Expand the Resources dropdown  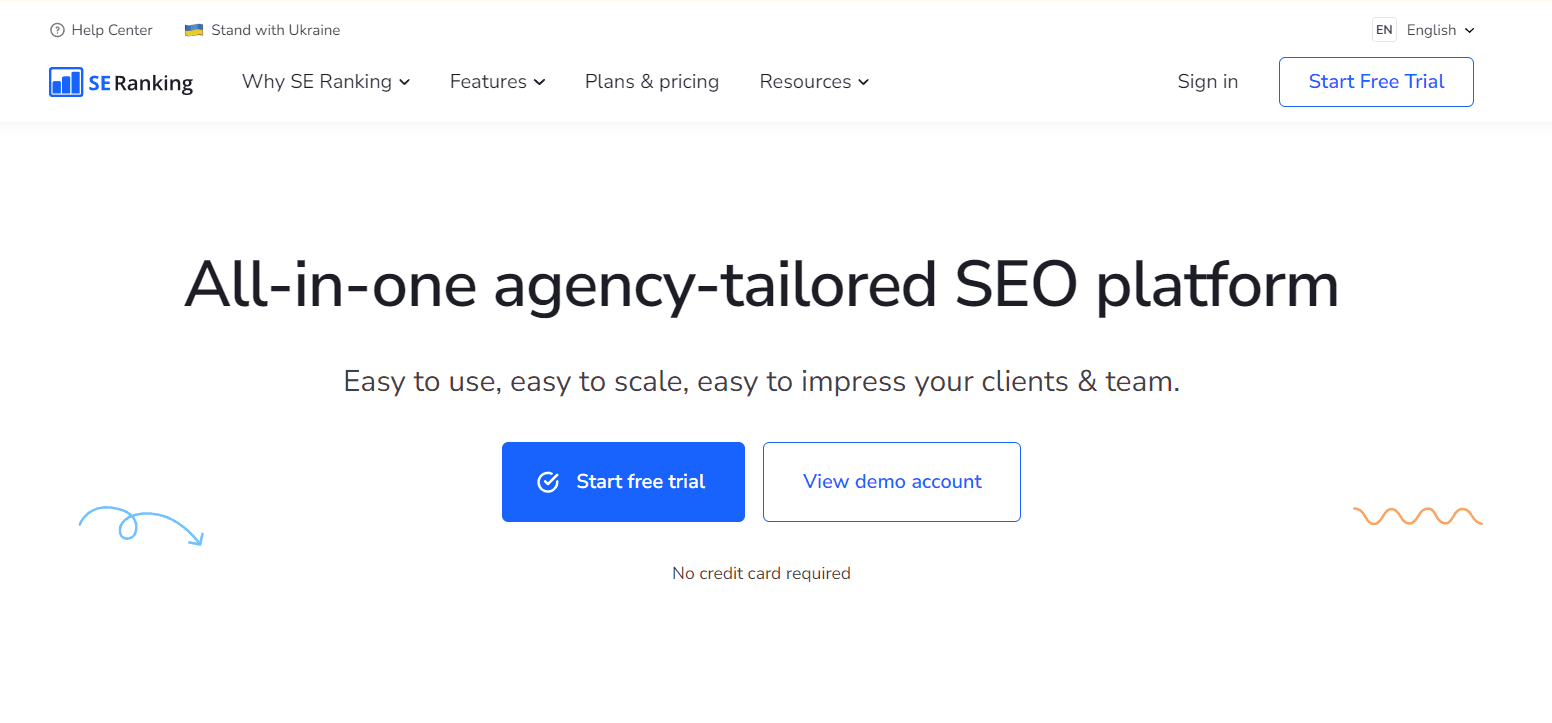point(813,81)
